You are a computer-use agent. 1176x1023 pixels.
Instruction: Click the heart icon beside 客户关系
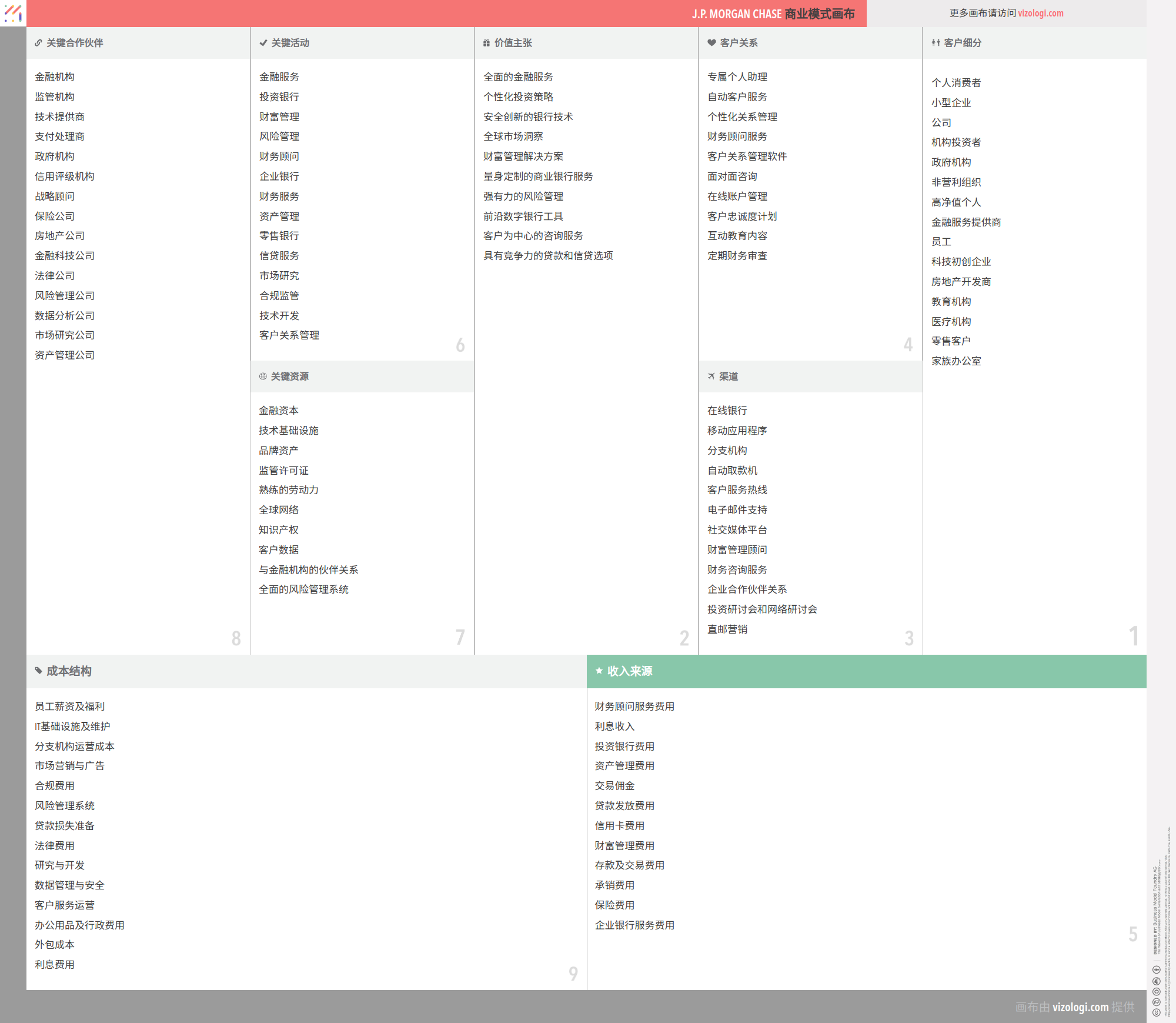711,43
